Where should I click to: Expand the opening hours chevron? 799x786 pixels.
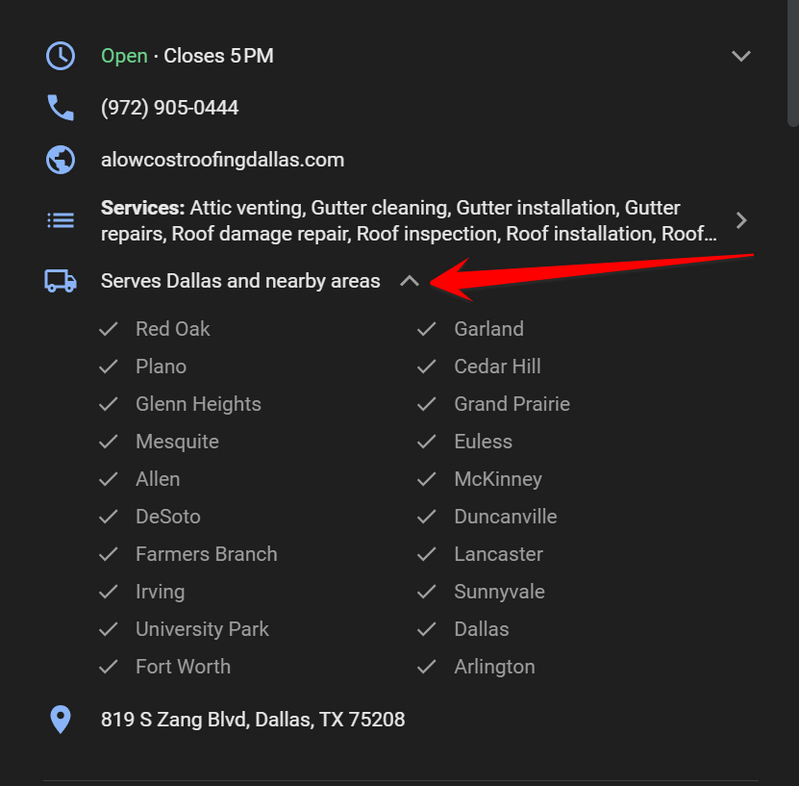741,56
